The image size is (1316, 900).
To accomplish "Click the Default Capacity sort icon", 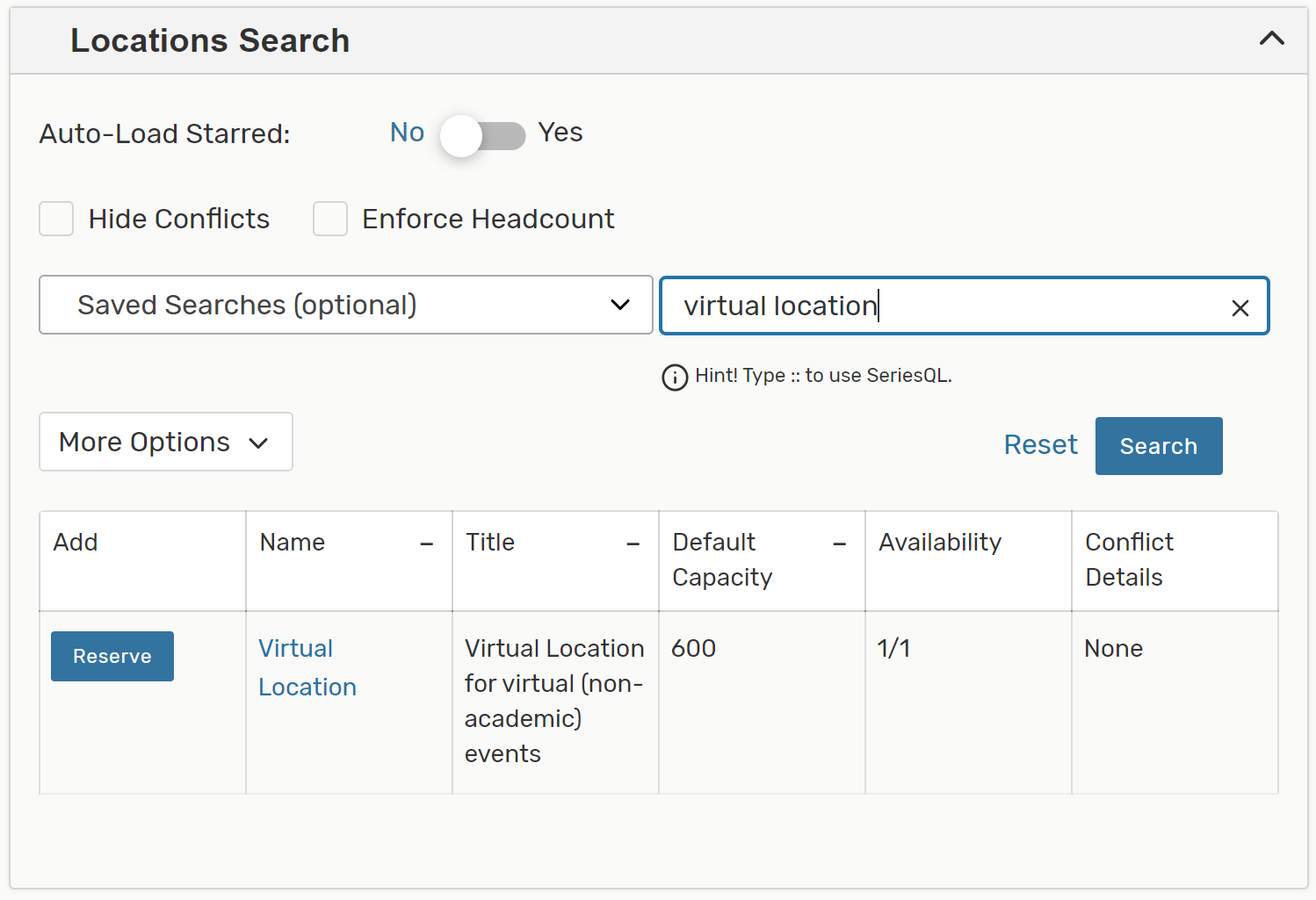I will (840, 544).
